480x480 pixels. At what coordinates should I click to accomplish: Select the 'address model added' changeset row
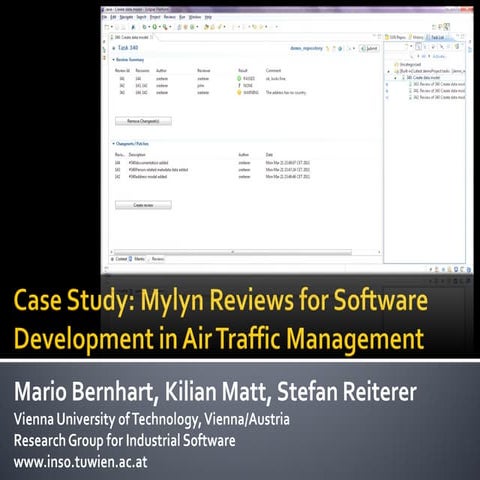pos(212,177)
